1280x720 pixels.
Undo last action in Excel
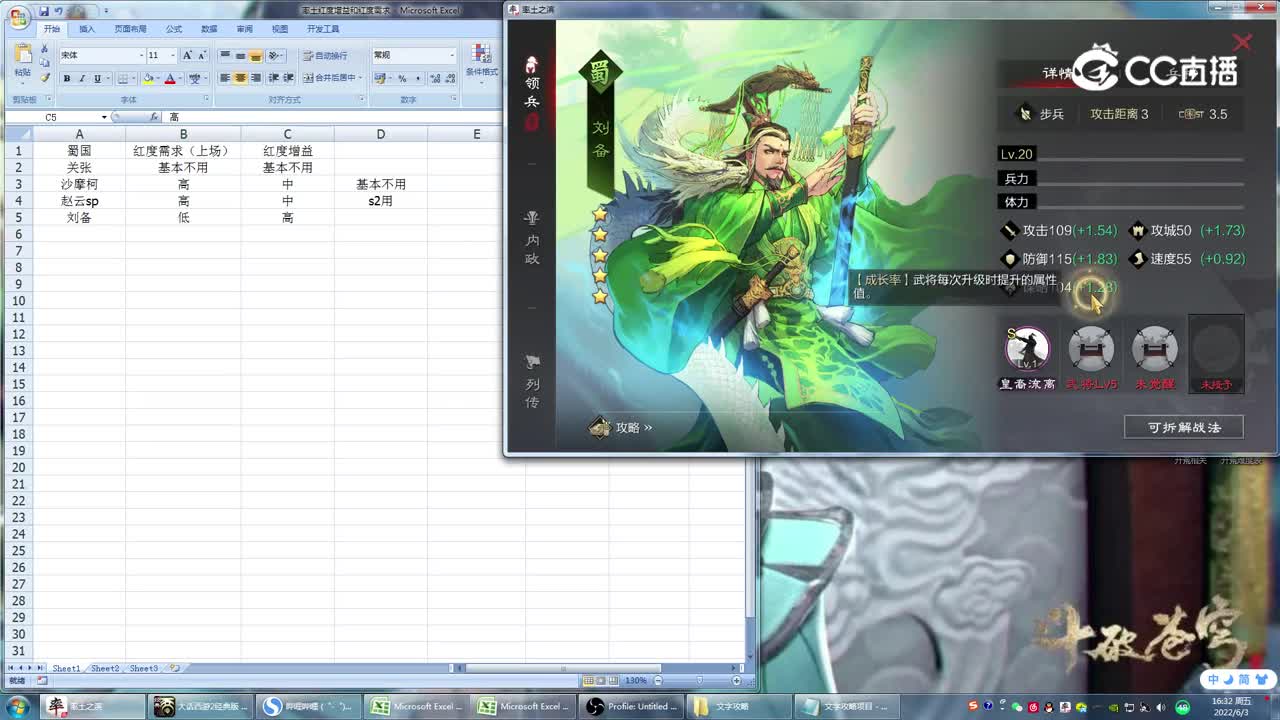[x=60, y=11]
